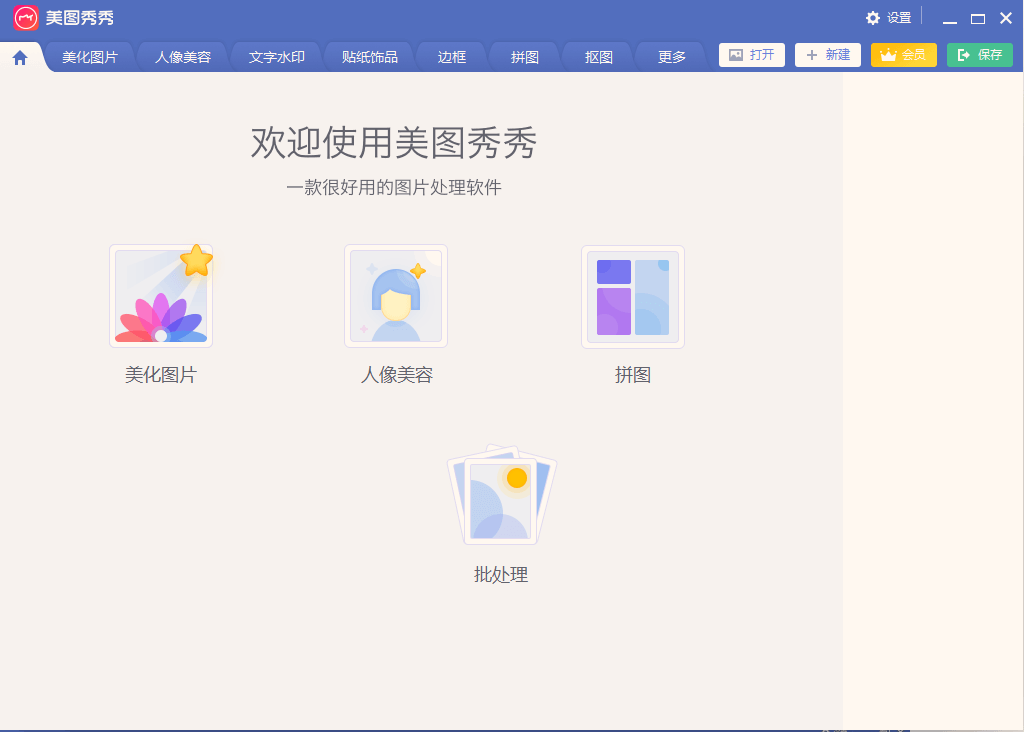Select the 贴纸饰品 tab
The image size is (1024, 732).
[370, 57]
